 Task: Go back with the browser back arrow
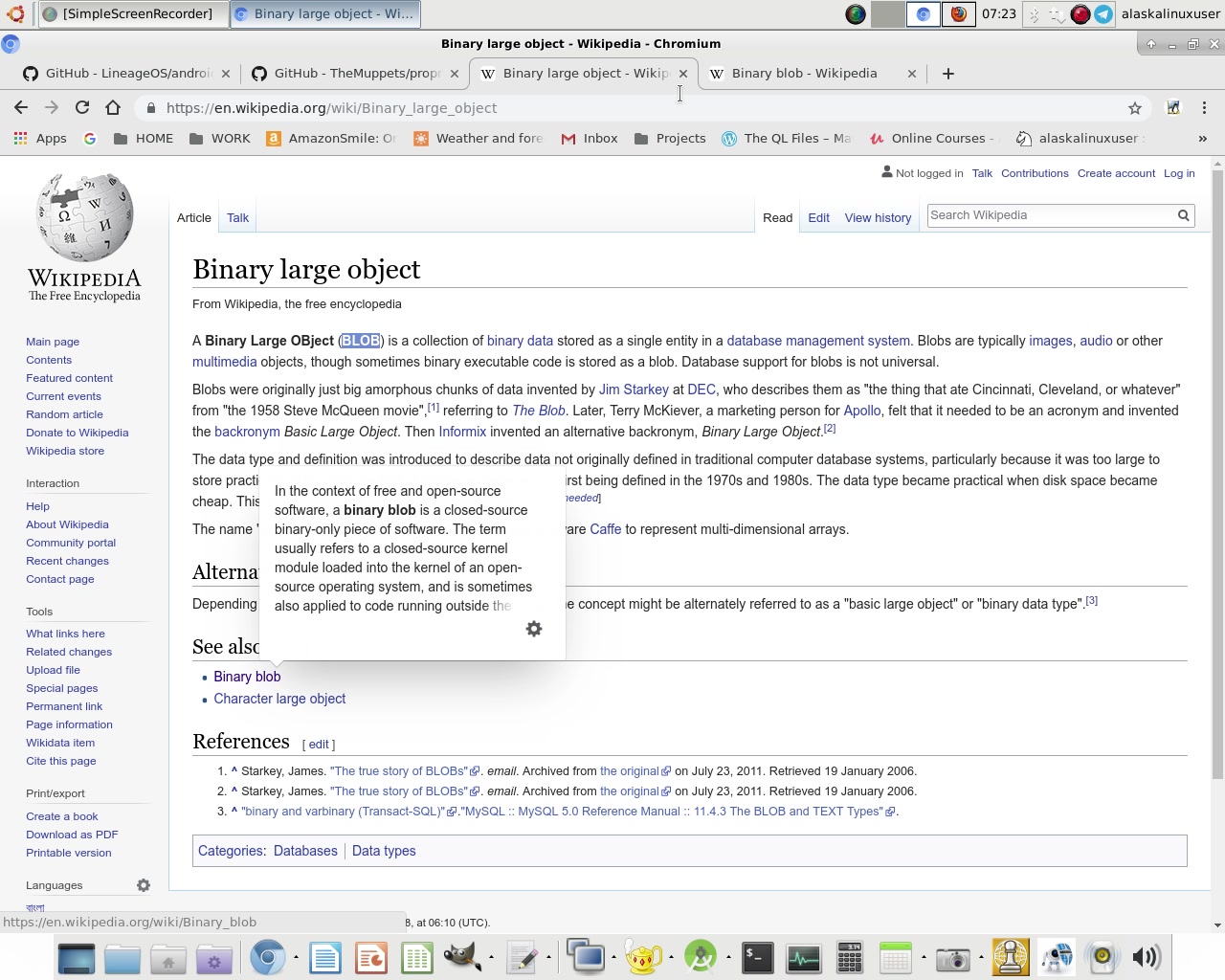pyautogui.click(x=21, y=108)
